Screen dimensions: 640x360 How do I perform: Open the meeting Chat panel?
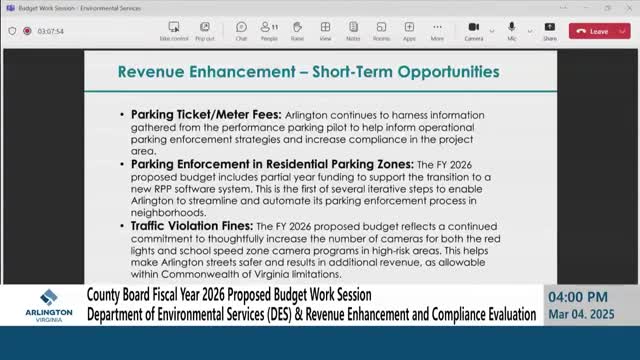click(x=241, y=31)
